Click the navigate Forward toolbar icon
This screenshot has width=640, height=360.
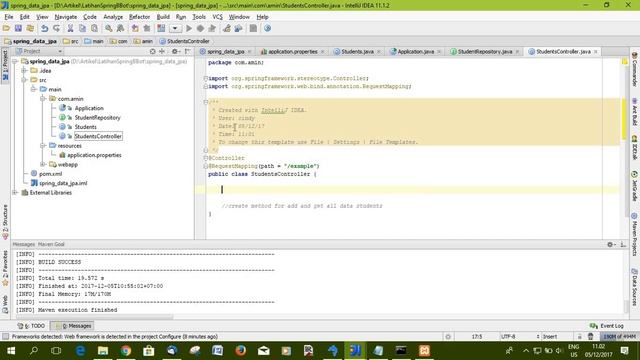147,28
